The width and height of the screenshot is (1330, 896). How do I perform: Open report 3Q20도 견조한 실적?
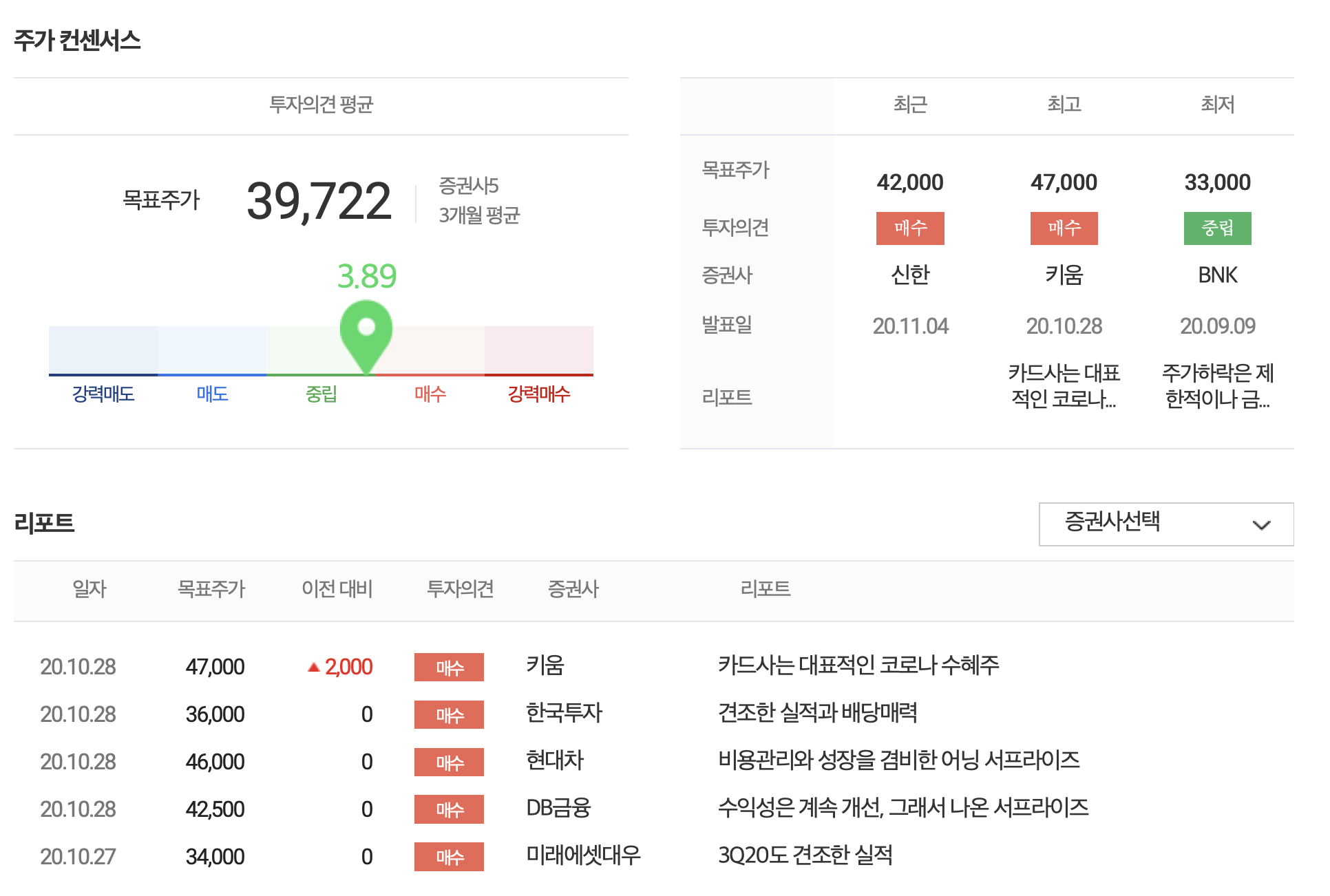pyautogui.click(x=805, y=855)
